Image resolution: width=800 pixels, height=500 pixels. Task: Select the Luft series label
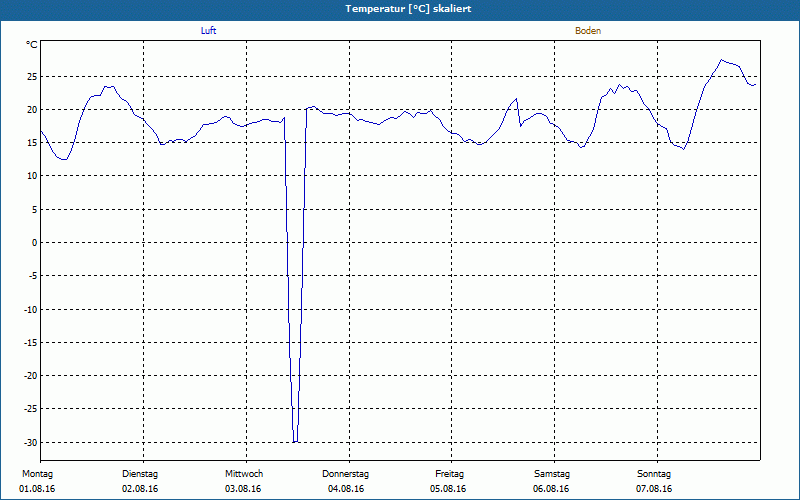click(208, 31)
